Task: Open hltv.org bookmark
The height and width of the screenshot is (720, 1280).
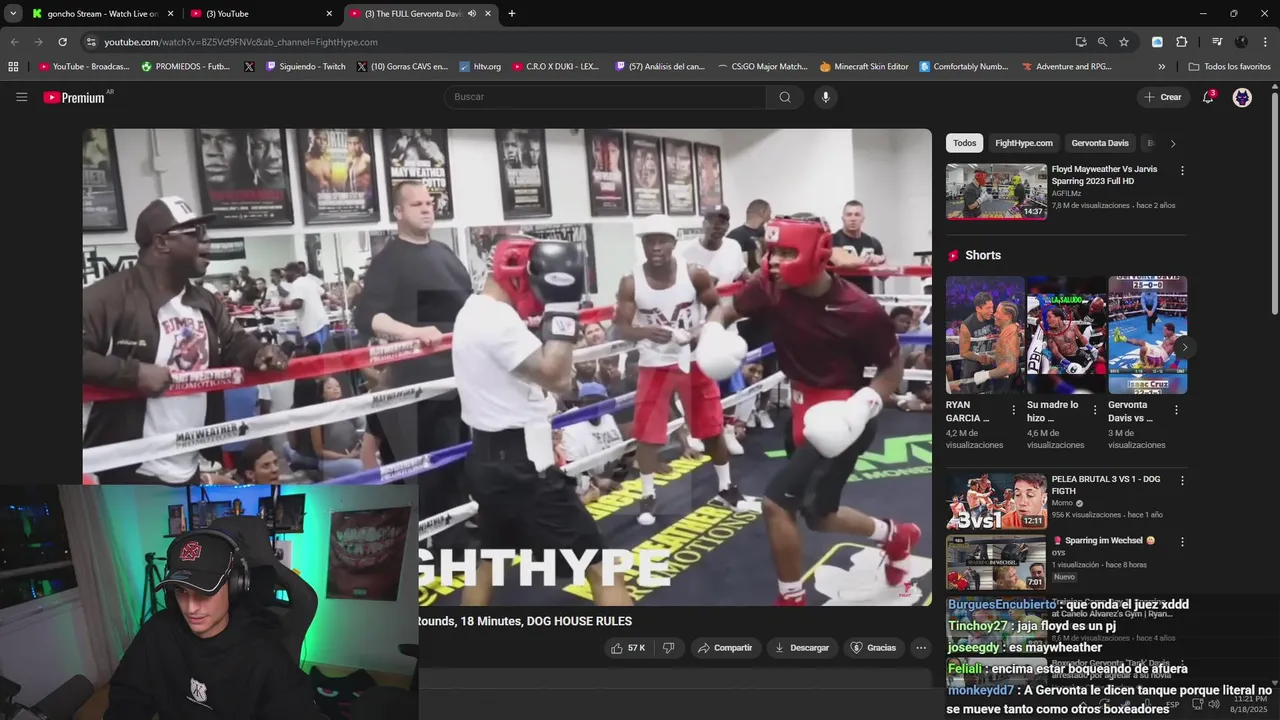Action: (480, 67)
